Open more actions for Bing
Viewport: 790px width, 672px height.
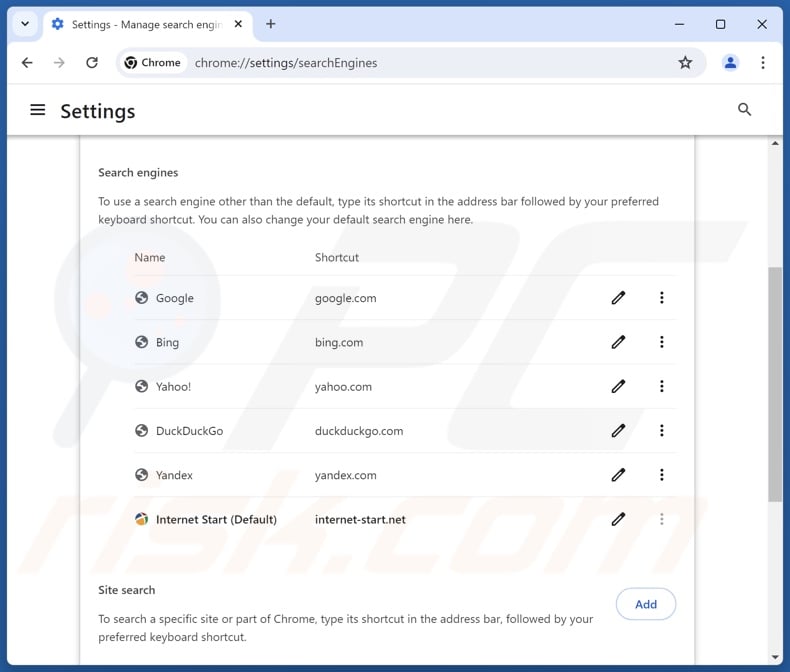pyautogui.click(x=661, y=342)
